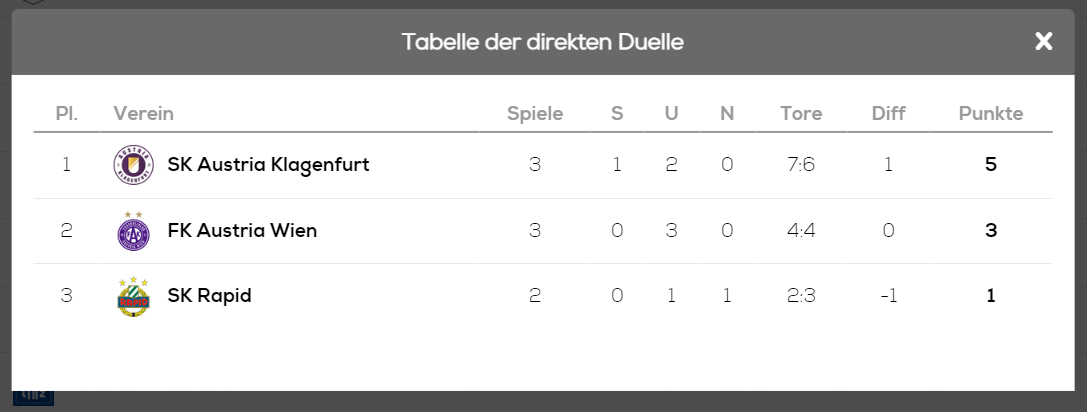The height and width of the screenshot is (412, 1087).
Task: Click the dialog title Tabelle der direkten Duelle
Action: click(x=543, y=42)
